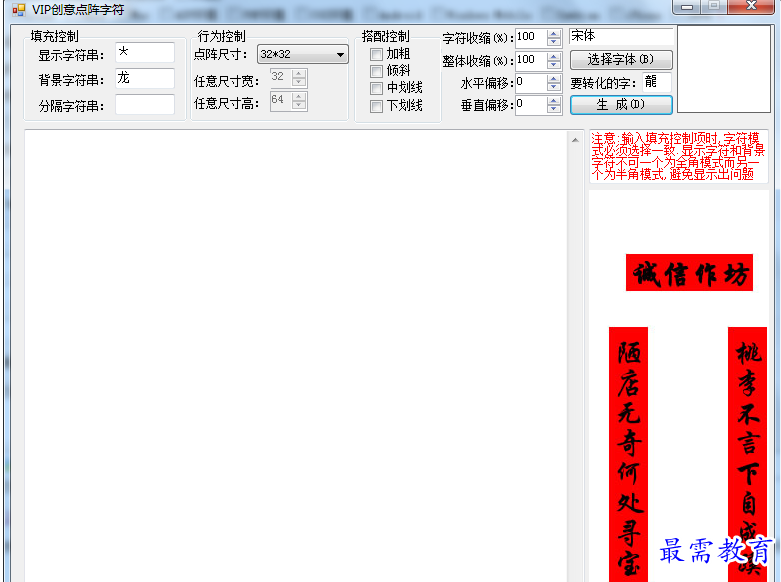
Task: Click the 显示字符串 input field
Action: tap(145, 52)
